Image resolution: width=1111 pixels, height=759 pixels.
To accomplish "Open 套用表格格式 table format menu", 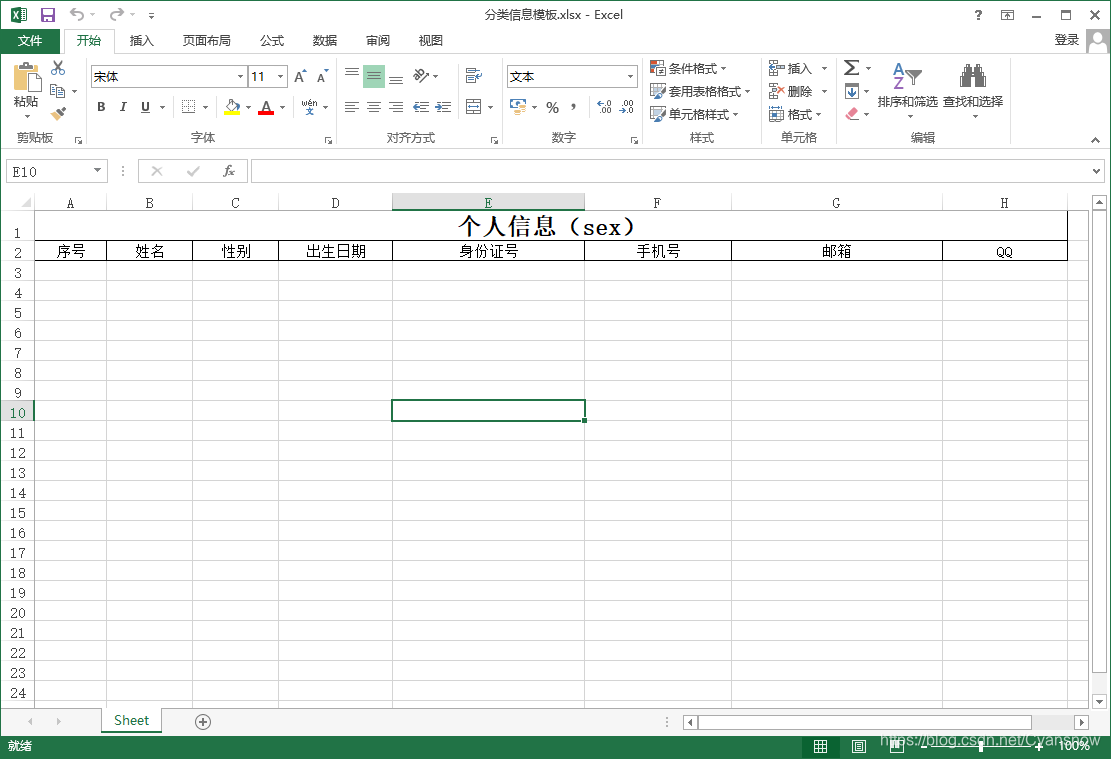I will 700,91.
